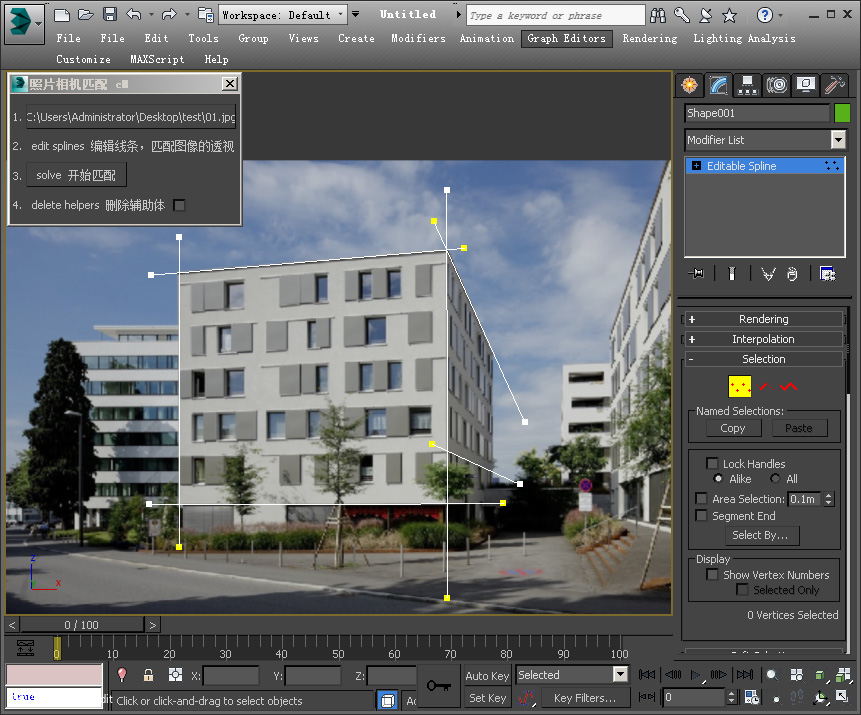Click the Selection Lock padlock icon
The image size is (861, 715).
point(148,675)
